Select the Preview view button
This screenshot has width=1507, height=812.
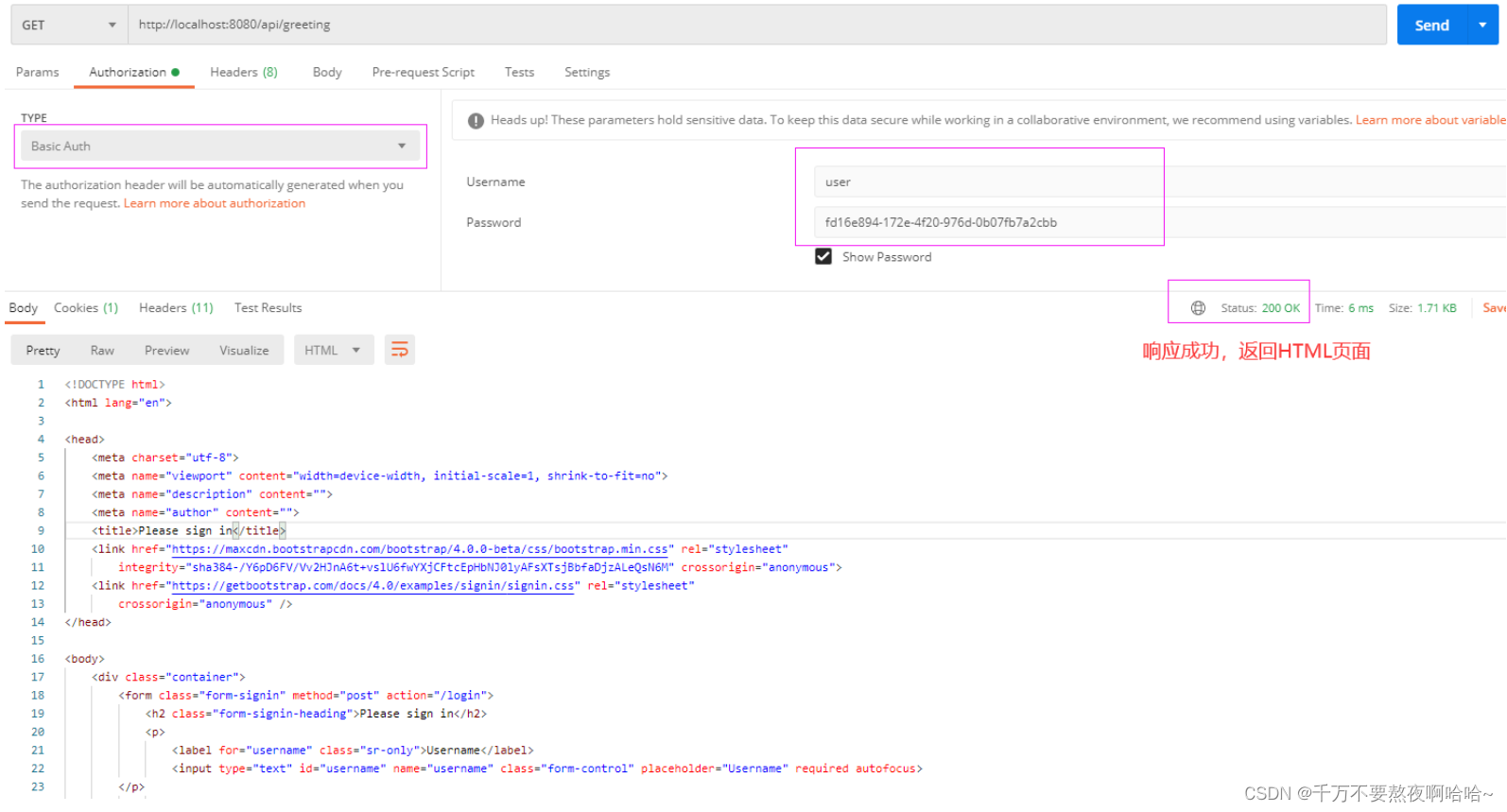tap(167, 350)
